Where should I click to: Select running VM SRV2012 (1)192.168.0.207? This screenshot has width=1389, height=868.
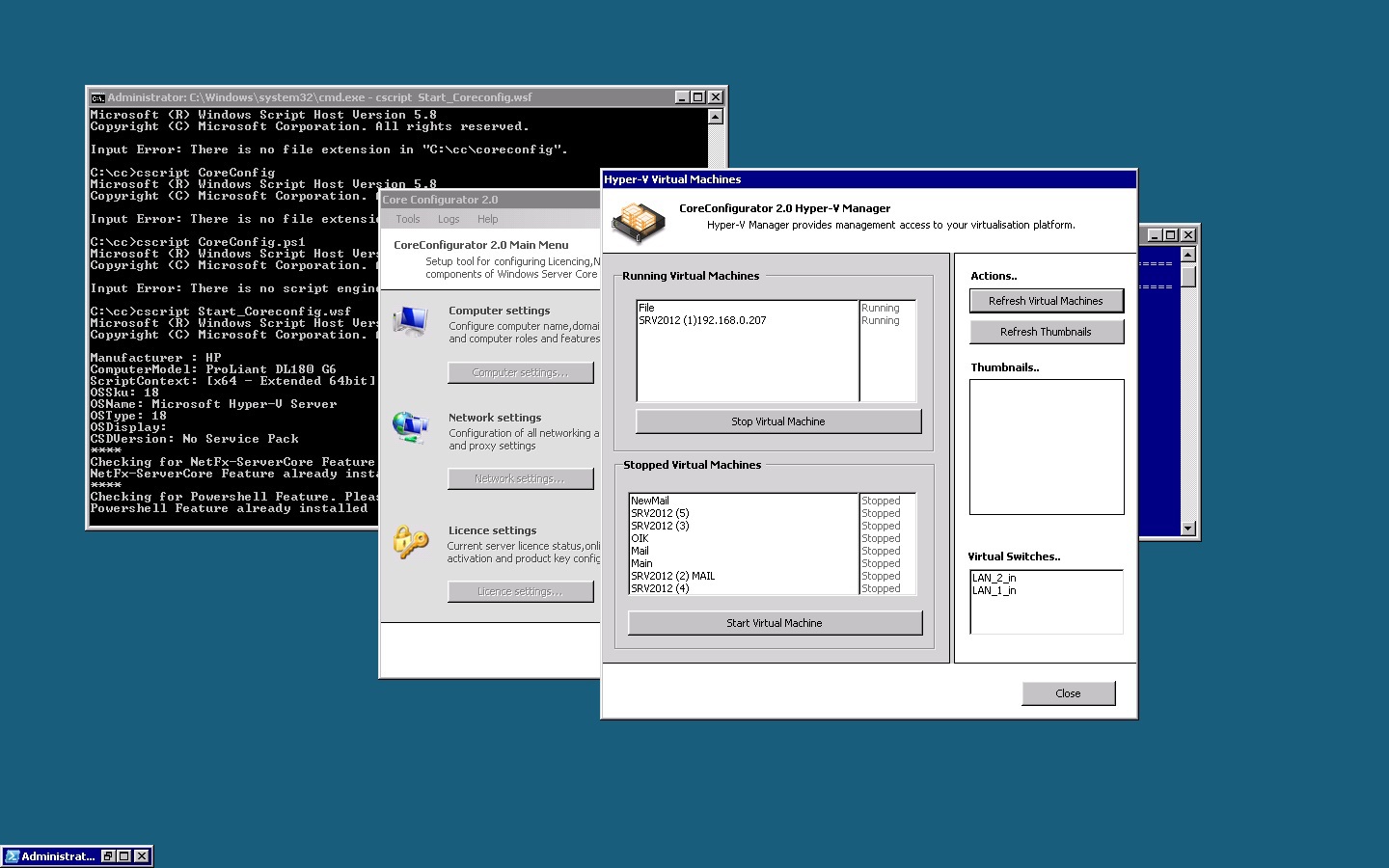(748, 320)
